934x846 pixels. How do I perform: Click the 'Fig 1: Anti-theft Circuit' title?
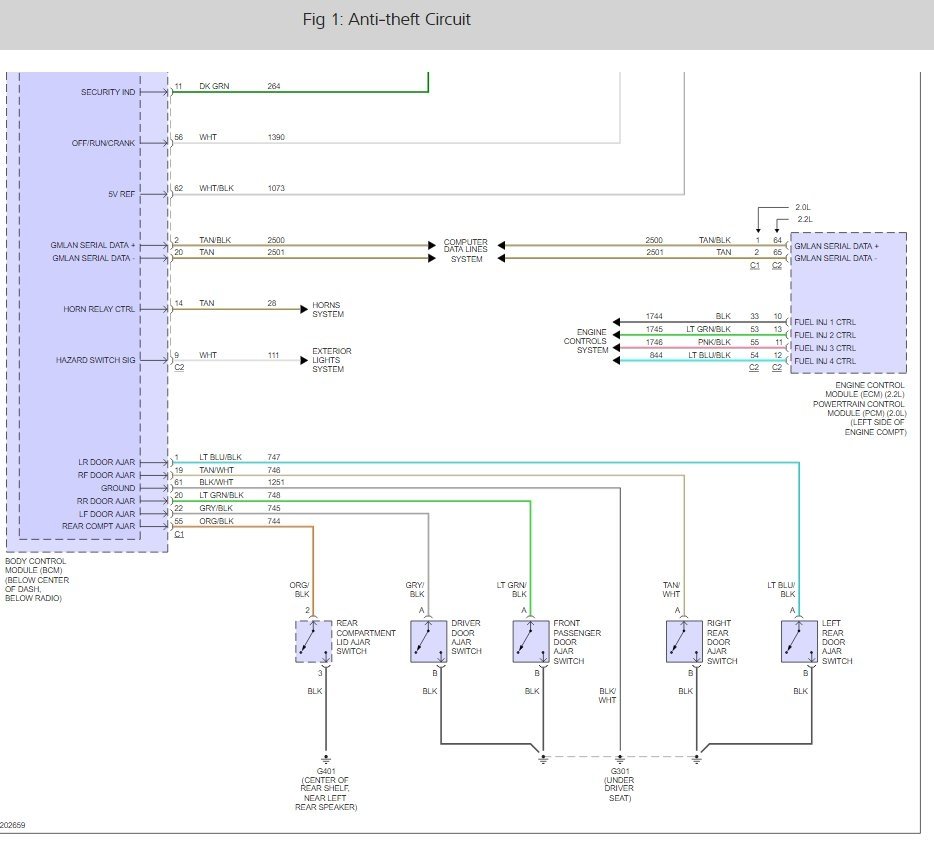(386, 19)
